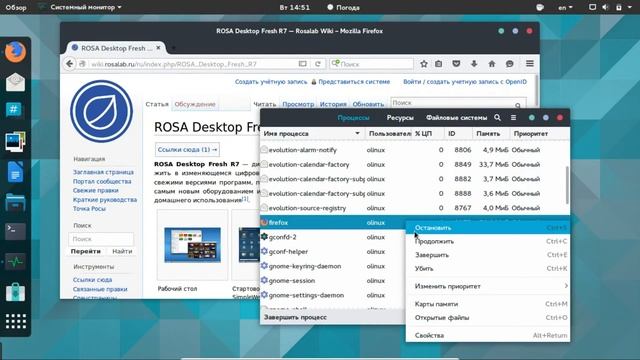Open the История wiki tab
The width and height of the screenshot is (640, 360).
333,104
